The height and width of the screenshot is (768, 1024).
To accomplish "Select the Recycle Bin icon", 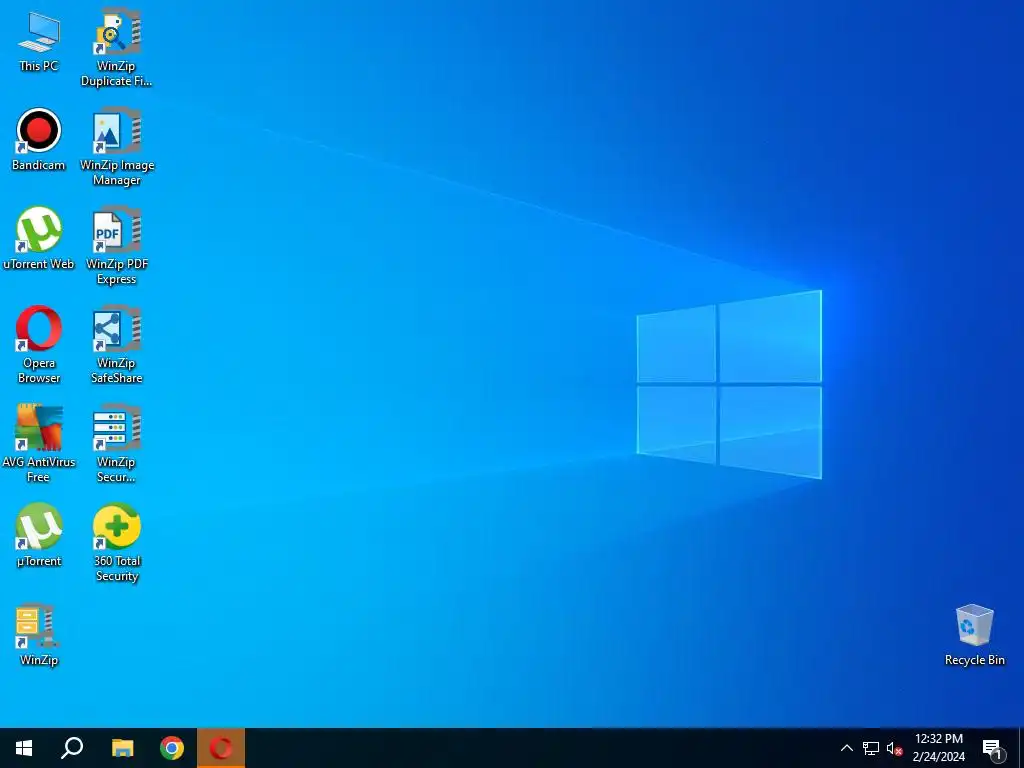I will 974,635.
